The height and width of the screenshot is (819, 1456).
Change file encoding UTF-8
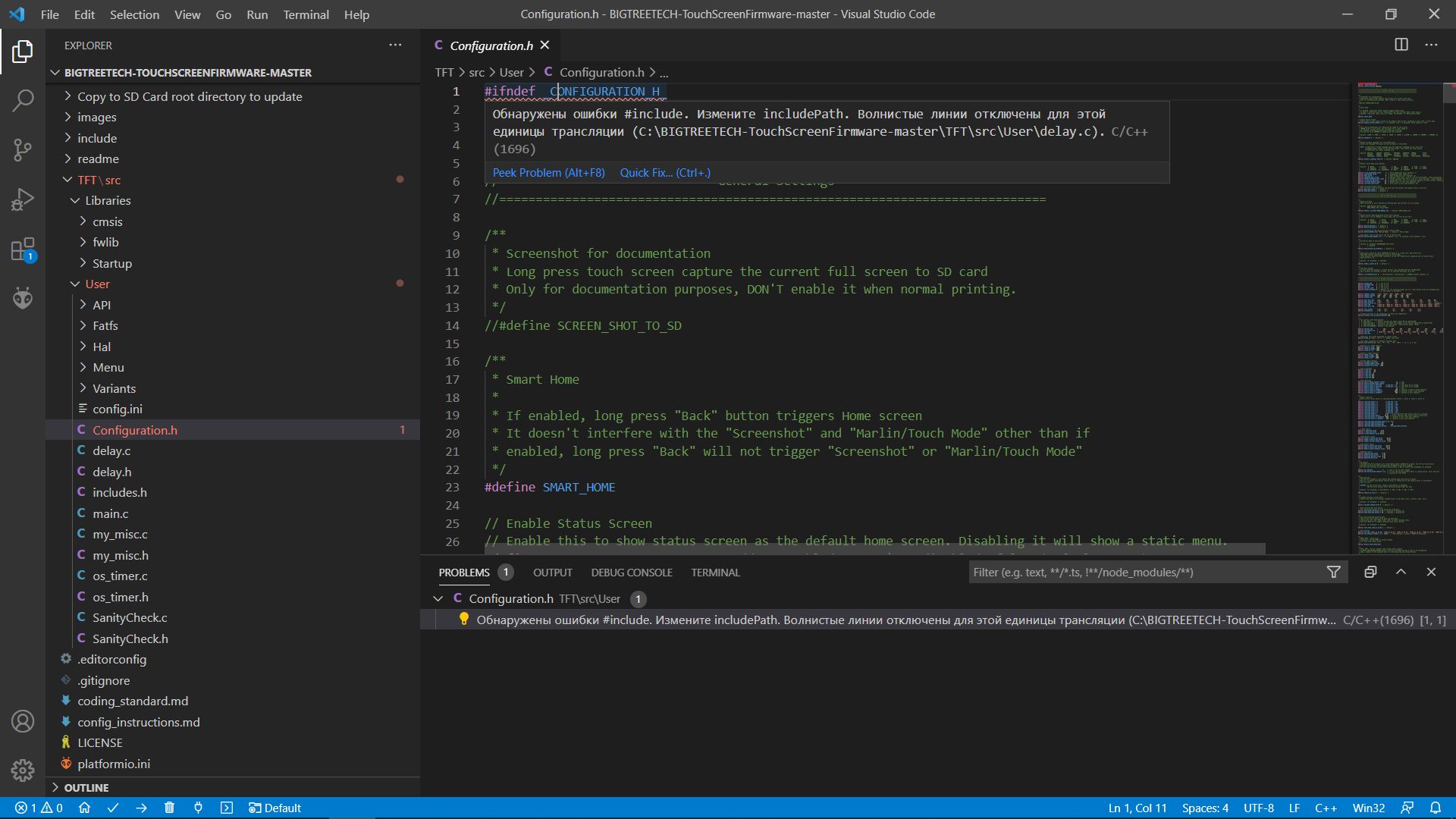(1259, 808)
